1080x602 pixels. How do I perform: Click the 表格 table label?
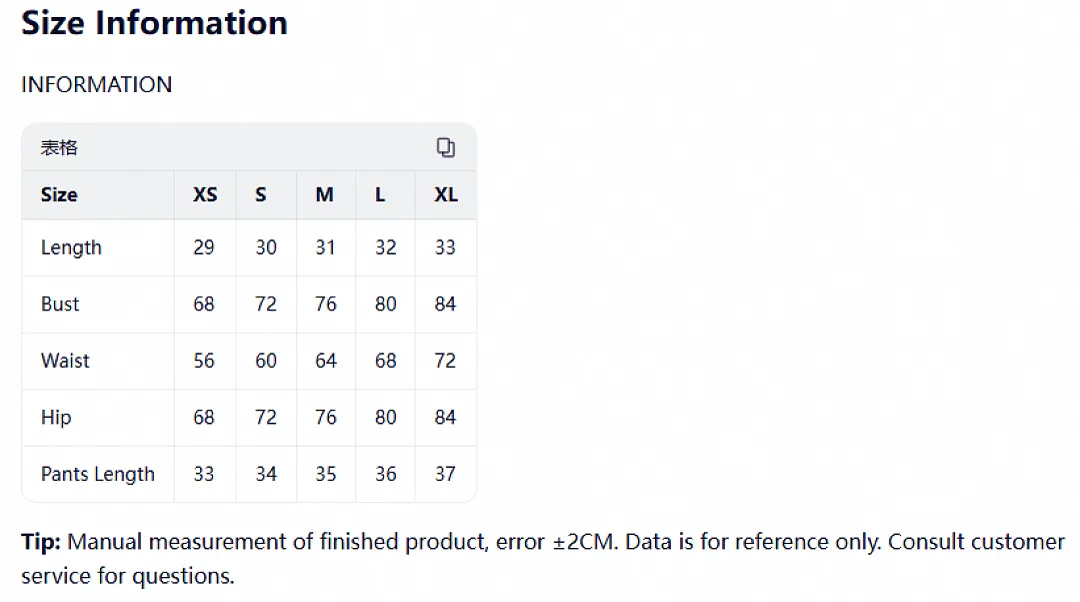coord(59,147)
